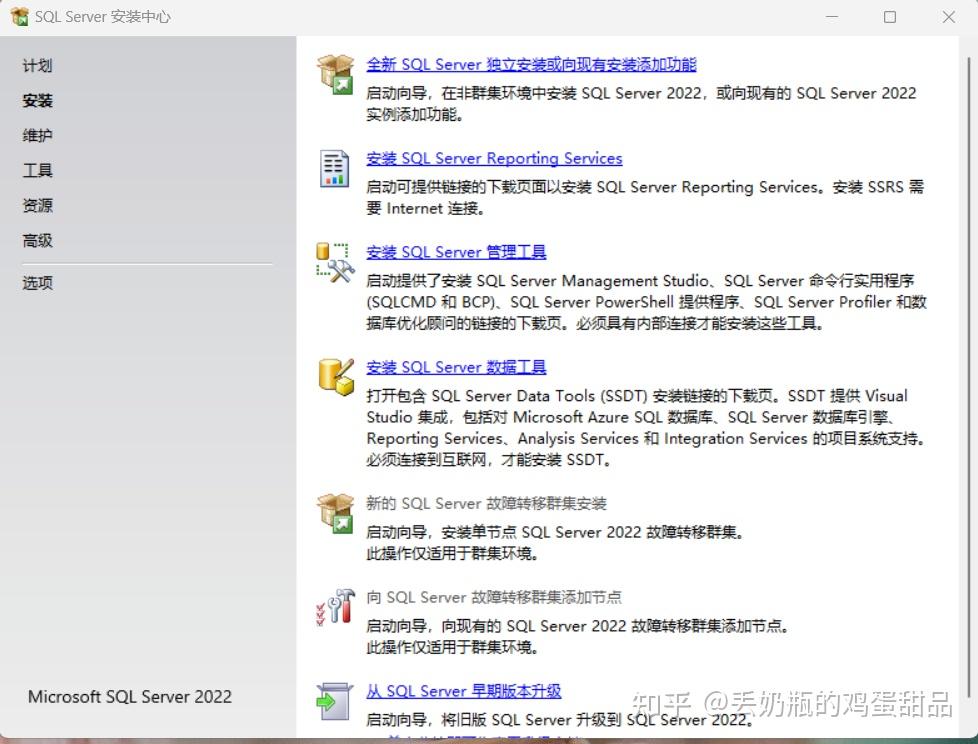Viewport: 978px width, 744px height.
Task: Open the 工具 sidebar section
Action: 37,170
